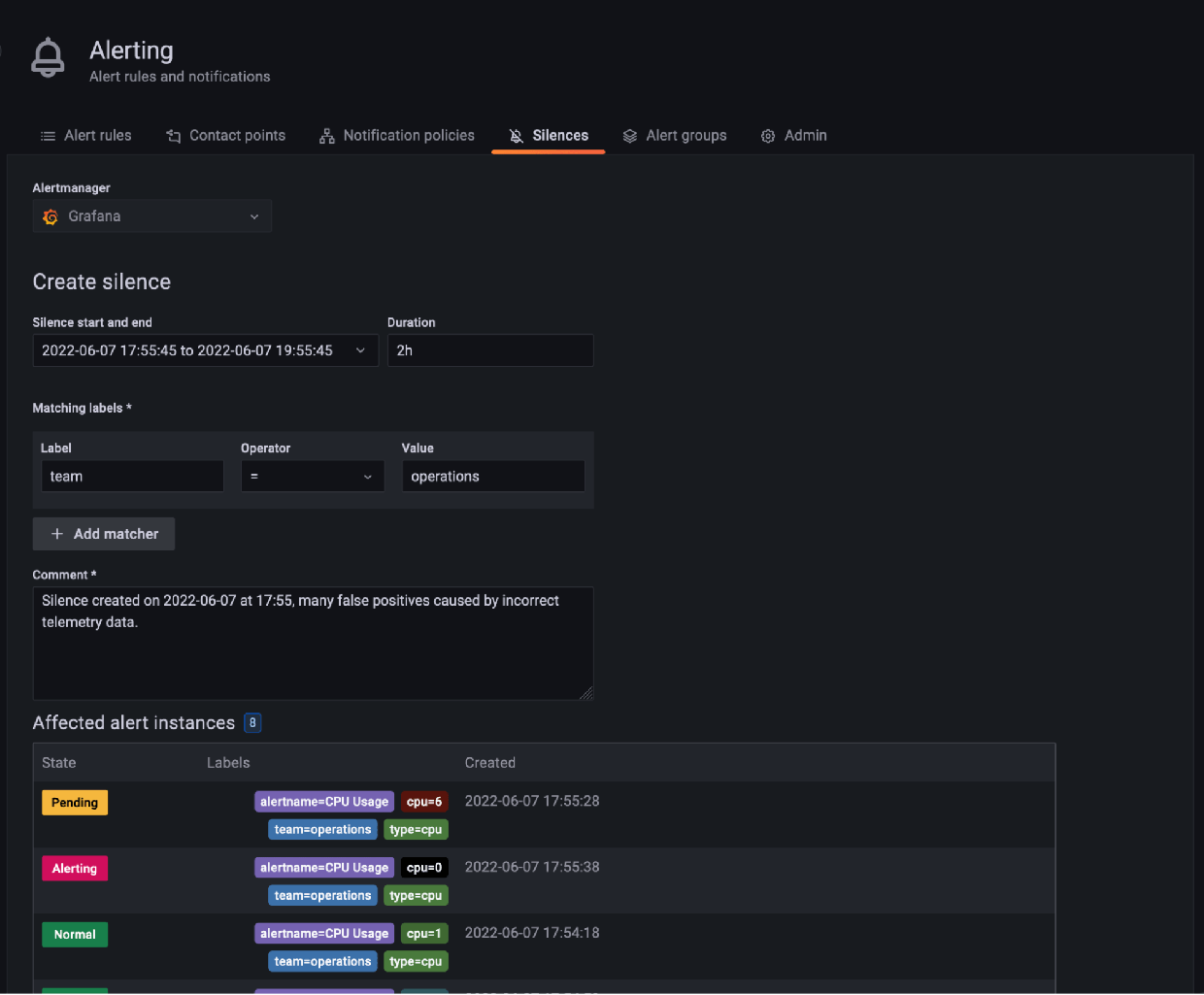Open the Alertmanager dropdown

point(253,216)
